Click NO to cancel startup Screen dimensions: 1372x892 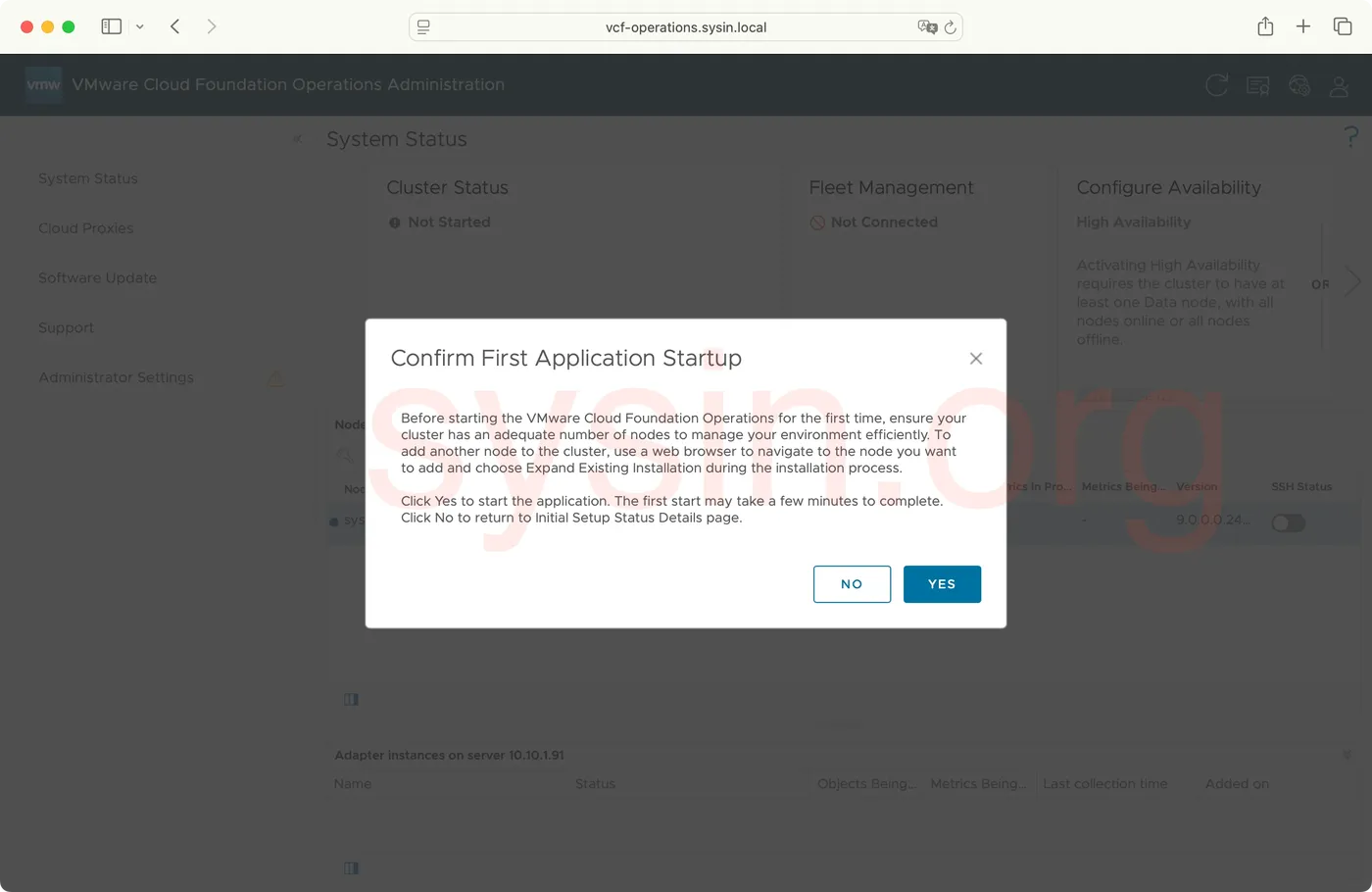[x=852, y=584]
